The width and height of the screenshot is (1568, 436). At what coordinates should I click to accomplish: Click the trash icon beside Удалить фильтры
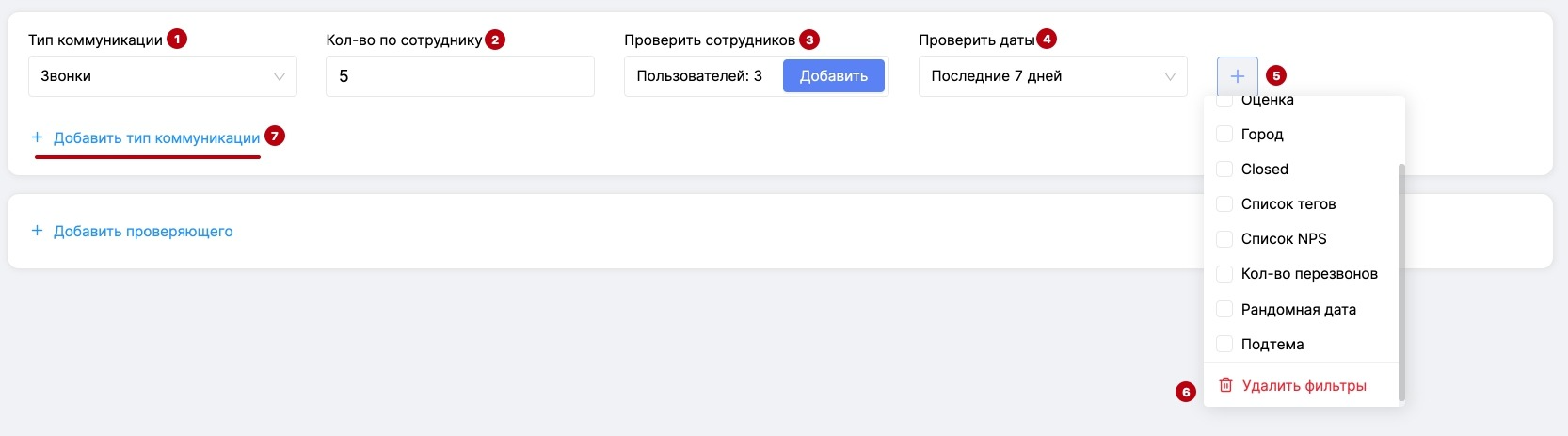coord(1225,385)
